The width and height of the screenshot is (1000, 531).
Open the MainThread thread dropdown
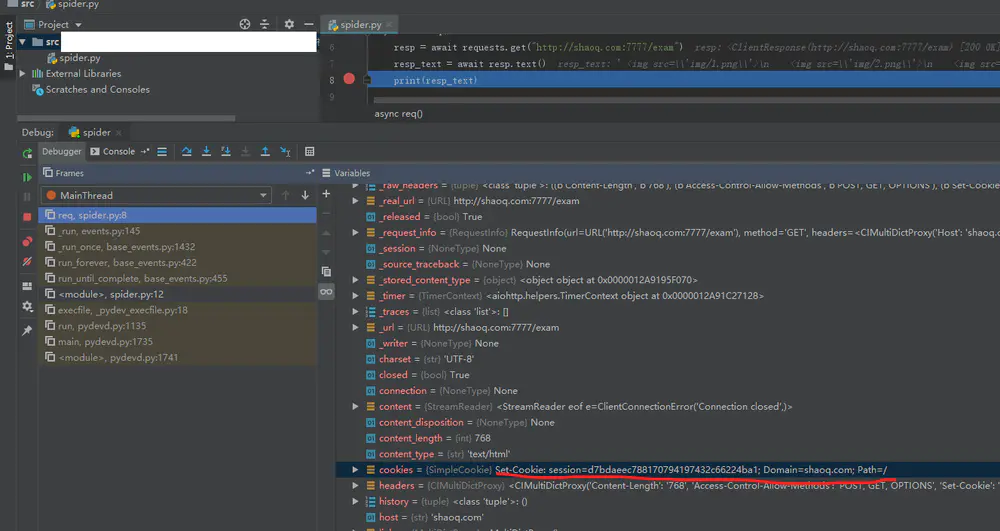[155, 195]
